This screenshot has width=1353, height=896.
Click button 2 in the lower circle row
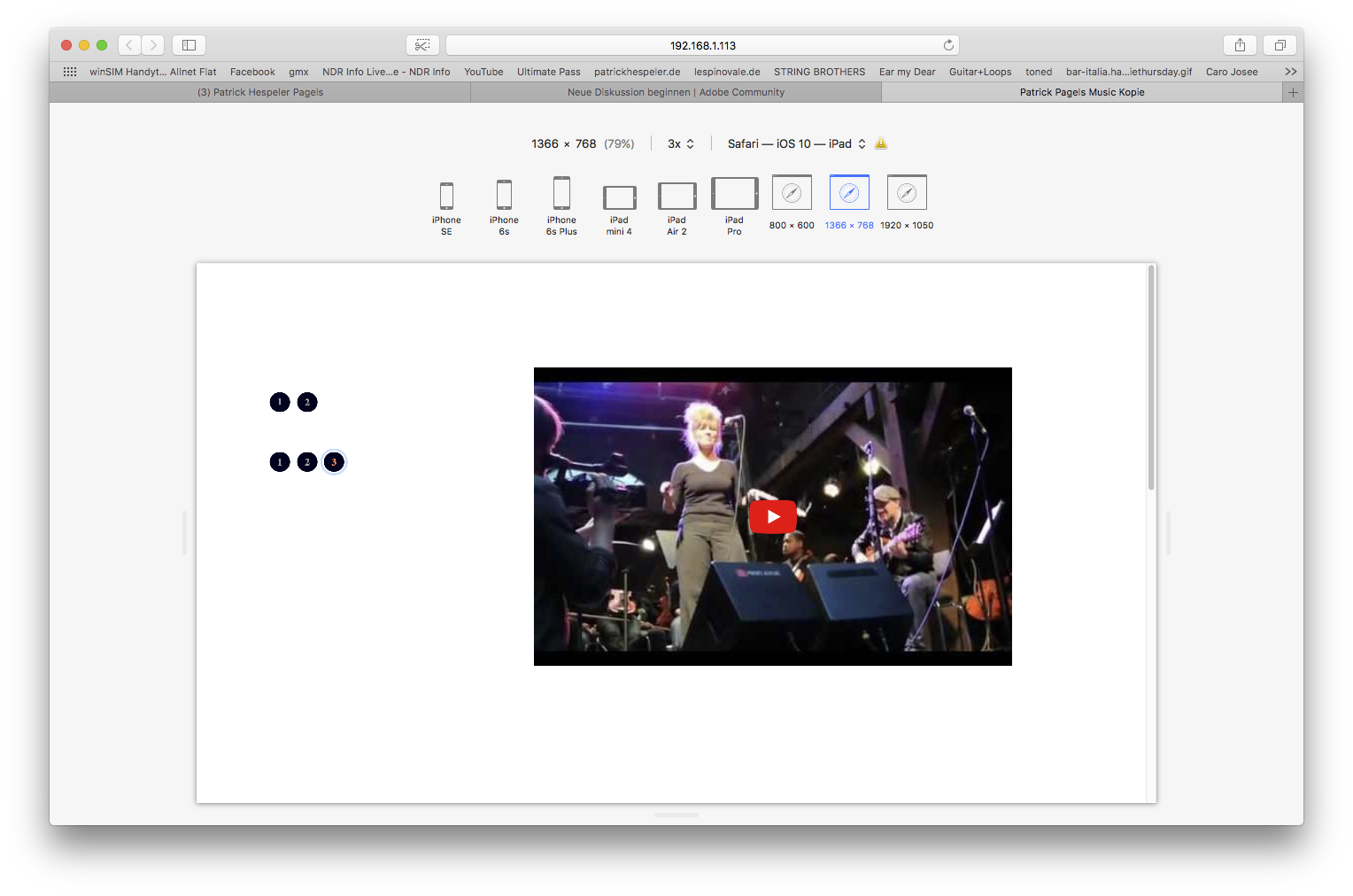pos(307,462)
